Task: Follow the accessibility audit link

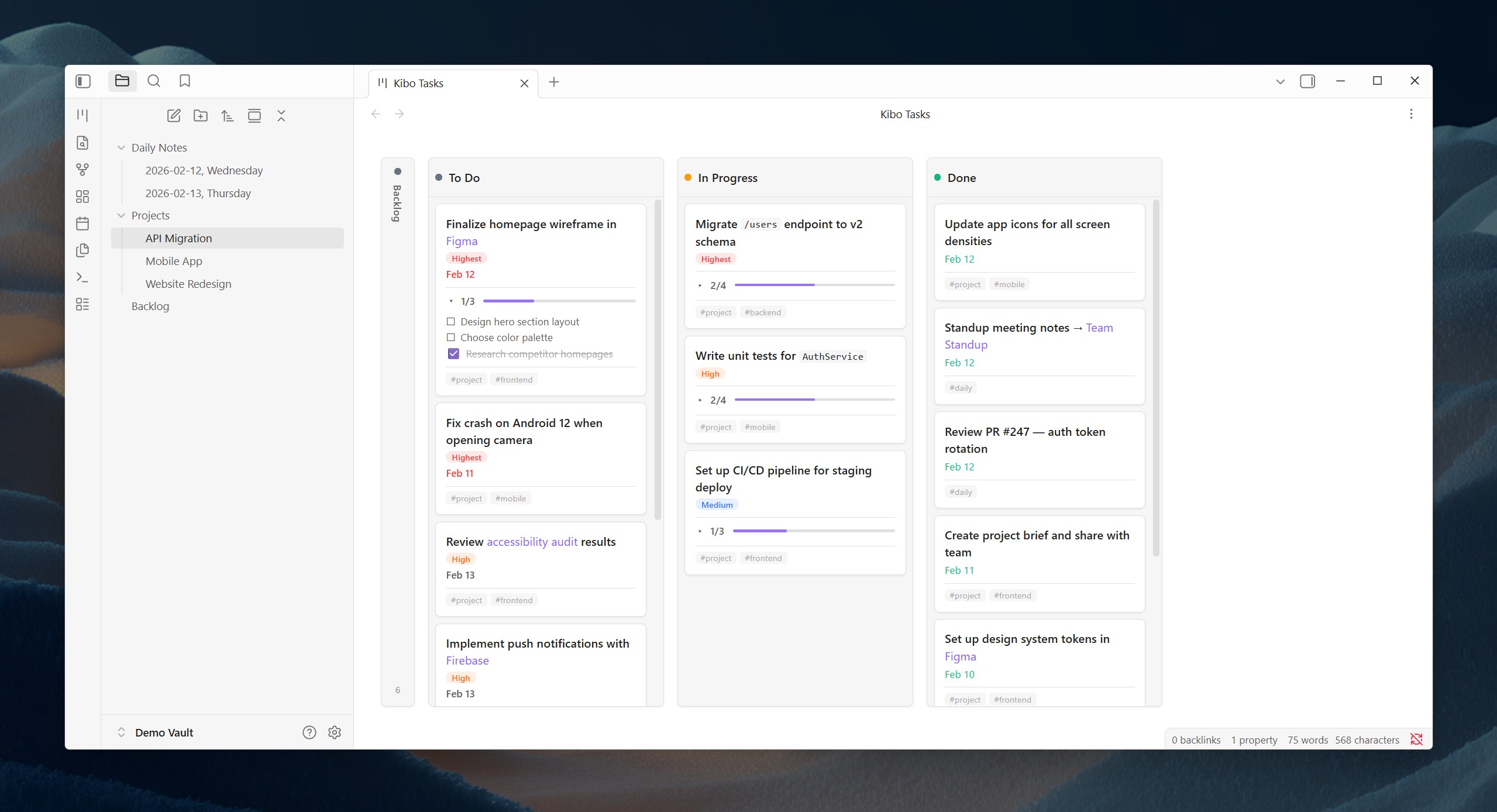Action: tap(532, 542)
